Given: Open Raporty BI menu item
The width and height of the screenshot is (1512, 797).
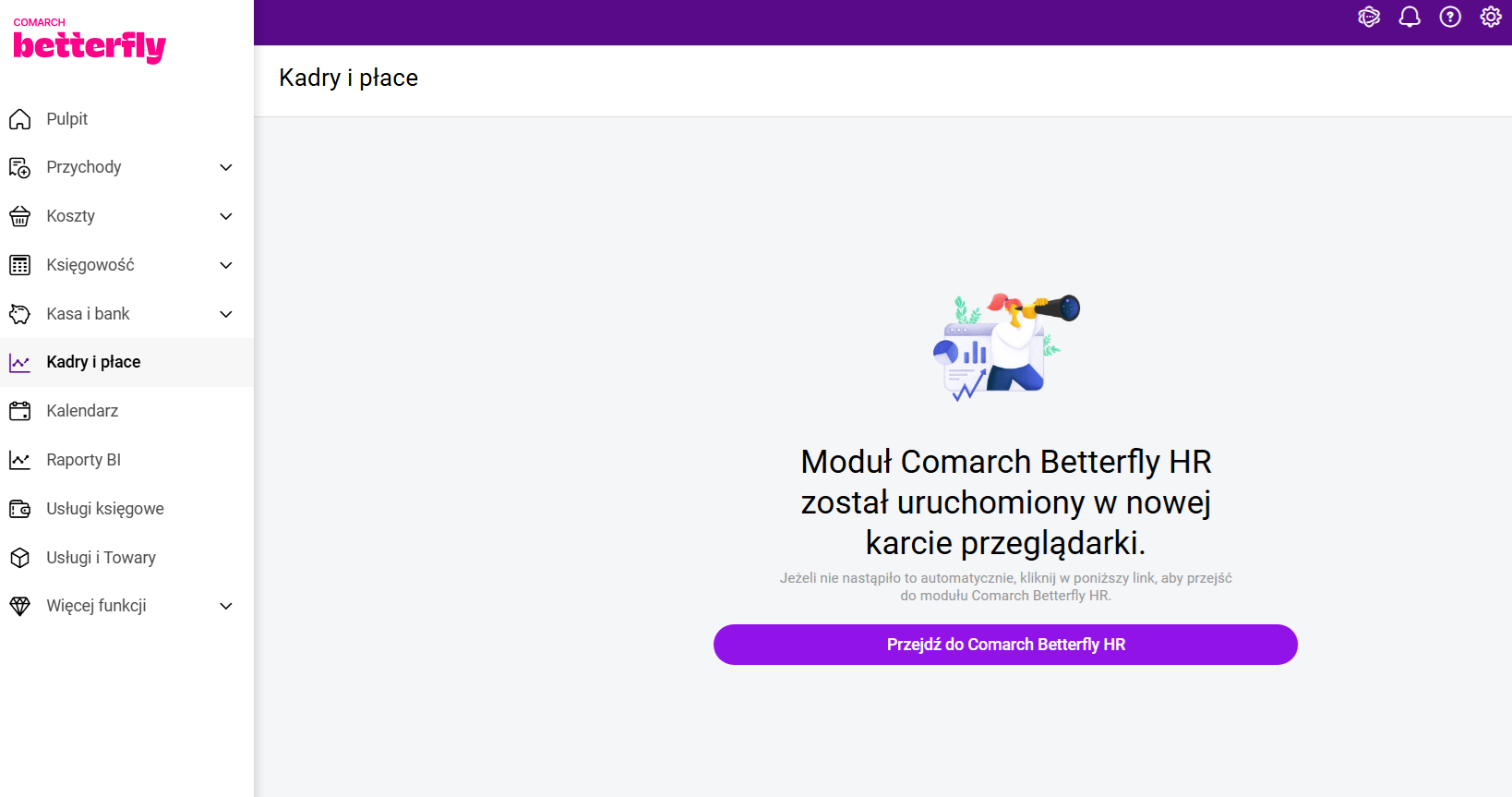Looking at the screenshot, I should (83, 460).
